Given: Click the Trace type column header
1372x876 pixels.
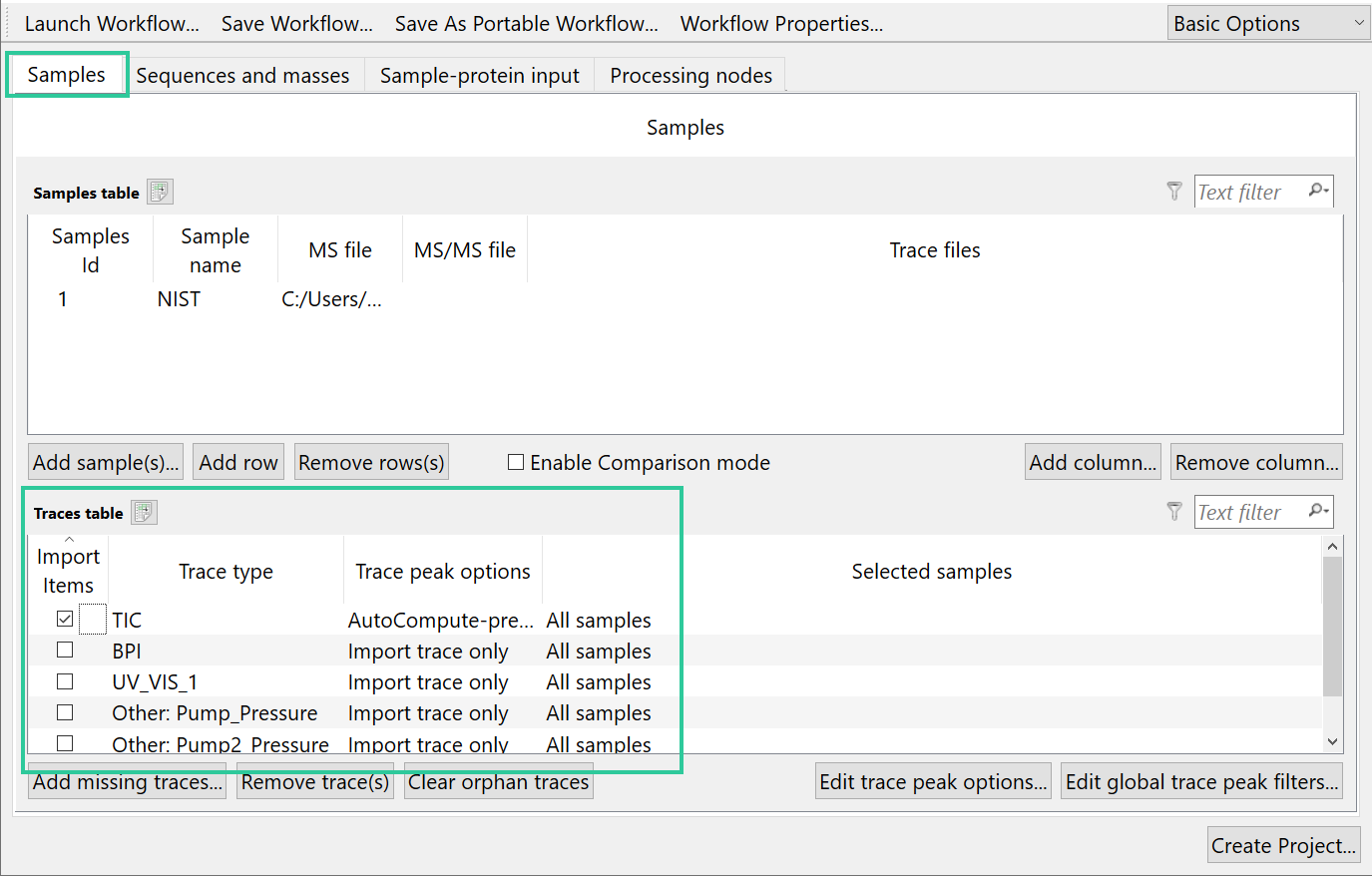Looking at the screenshot, I should pos(226,571).
